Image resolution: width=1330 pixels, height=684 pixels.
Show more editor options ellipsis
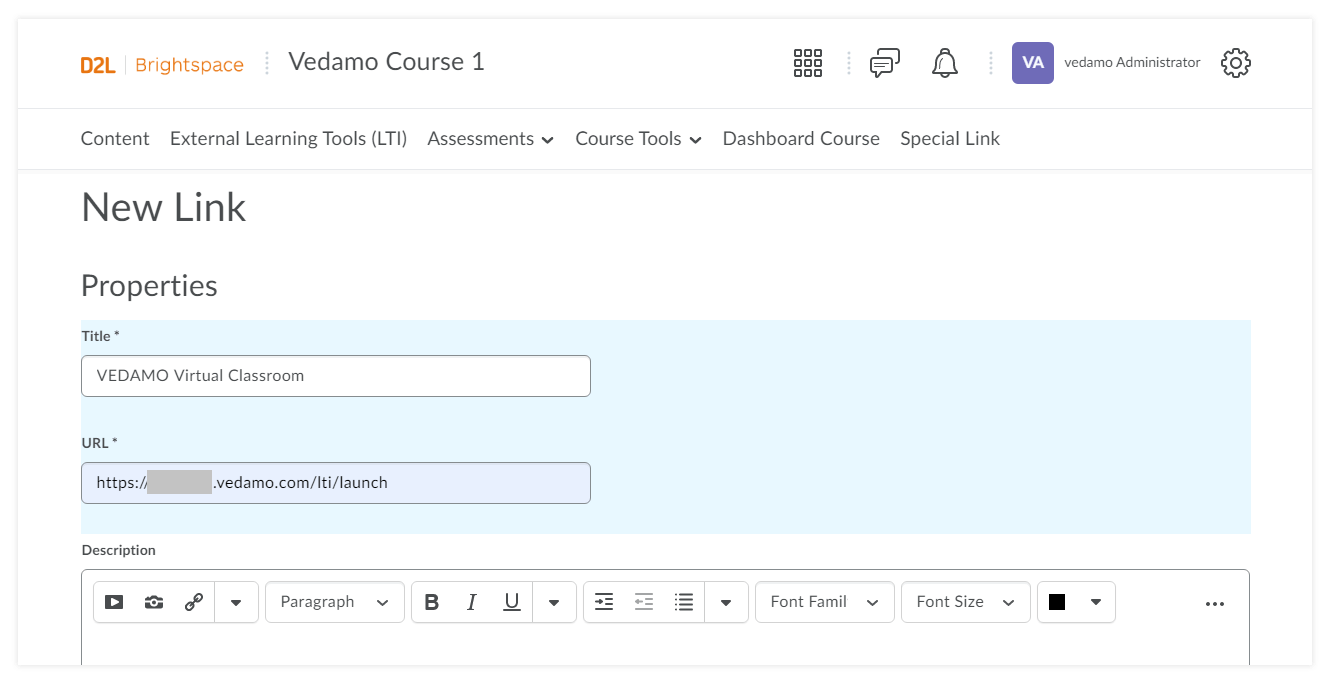click(x=1215, y=603)
